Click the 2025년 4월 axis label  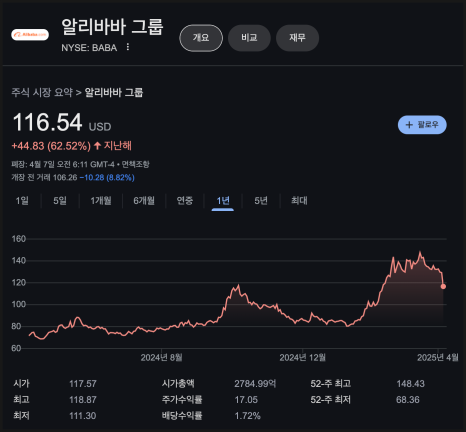(x=438, y=358)
